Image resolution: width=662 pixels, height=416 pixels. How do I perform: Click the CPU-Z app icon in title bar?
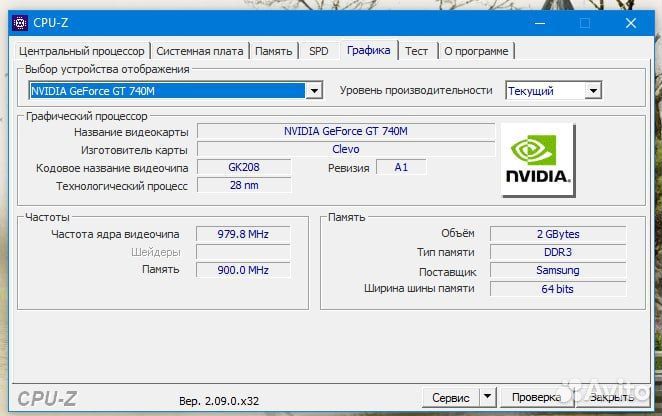[x=20, y=23]
